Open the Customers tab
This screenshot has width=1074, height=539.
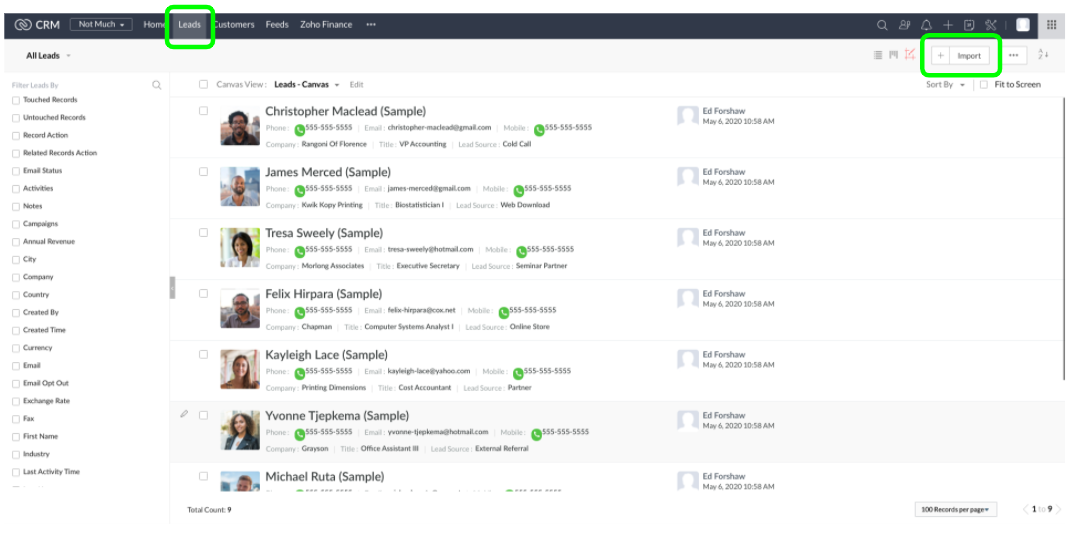(234, 25)
